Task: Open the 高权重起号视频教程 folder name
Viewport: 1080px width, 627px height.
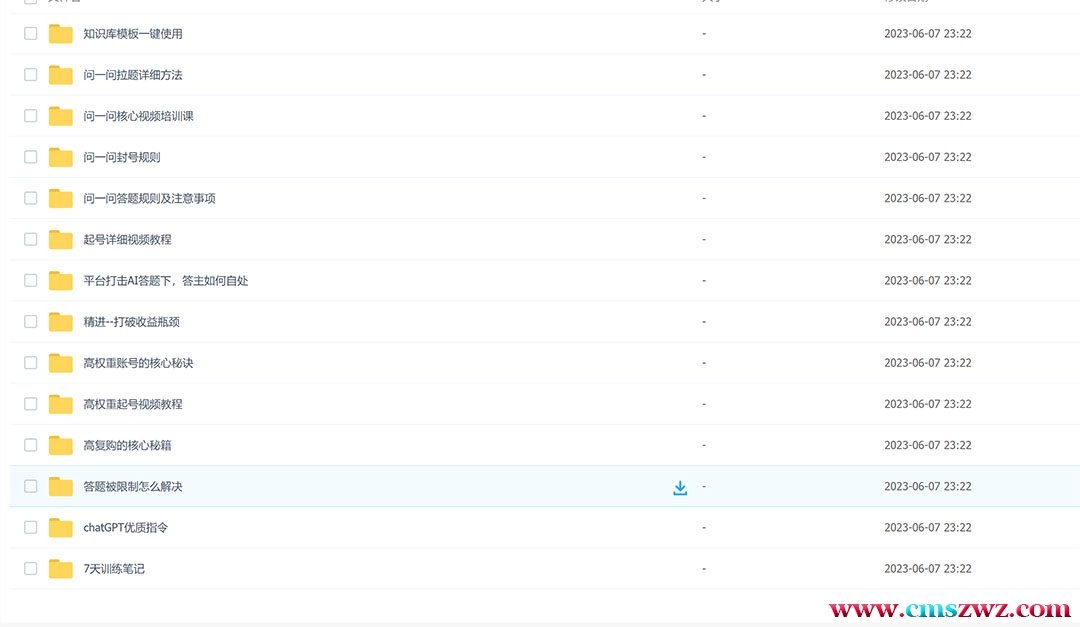Action: coord(133,404)
